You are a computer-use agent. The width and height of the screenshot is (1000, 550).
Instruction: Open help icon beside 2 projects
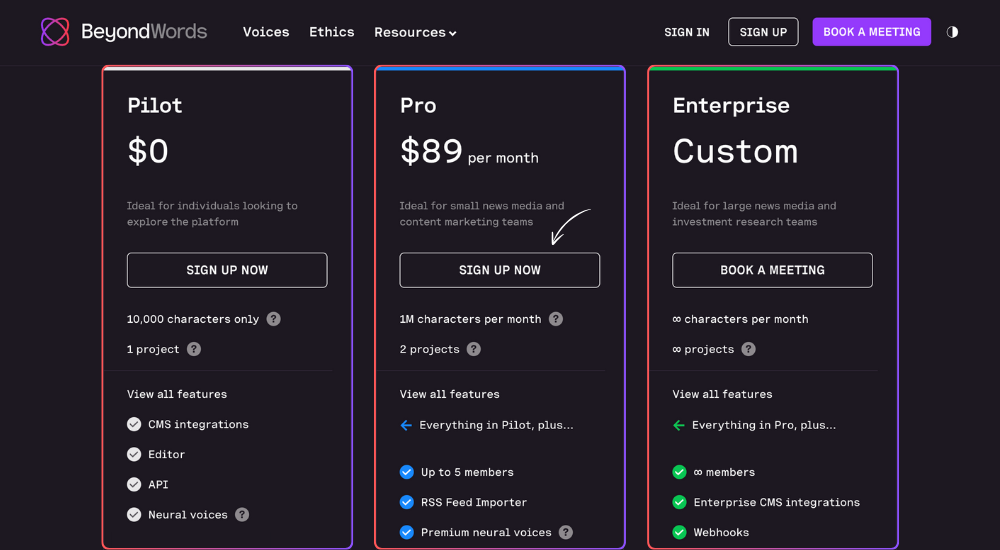(473, 349)
